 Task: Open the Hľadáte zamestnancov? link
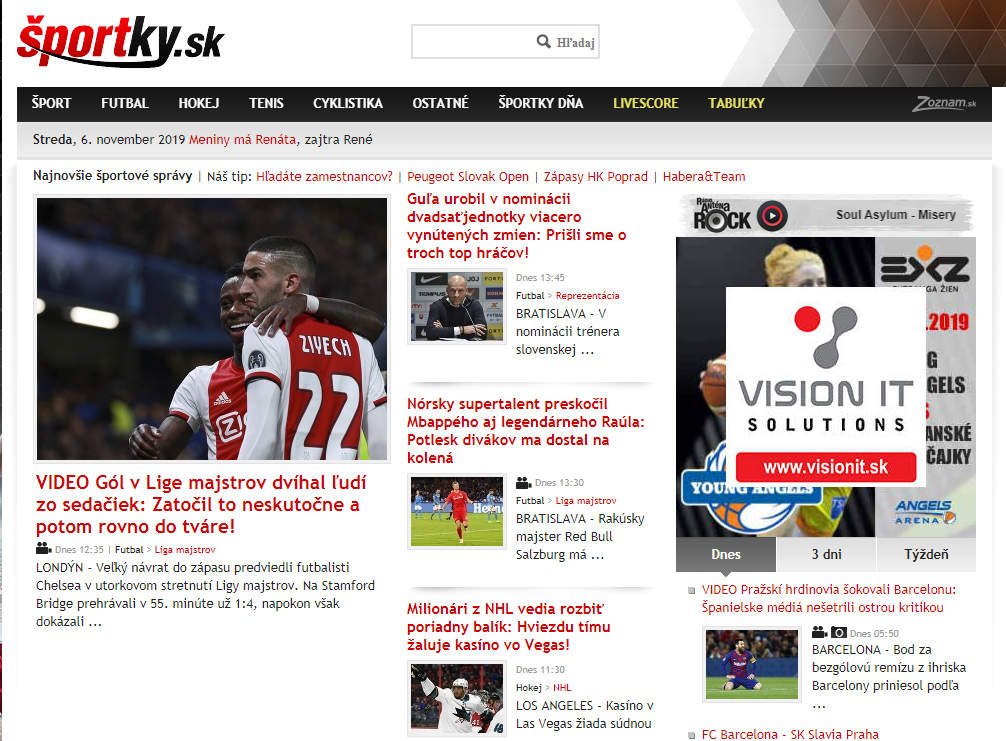[x=324, y=176]
